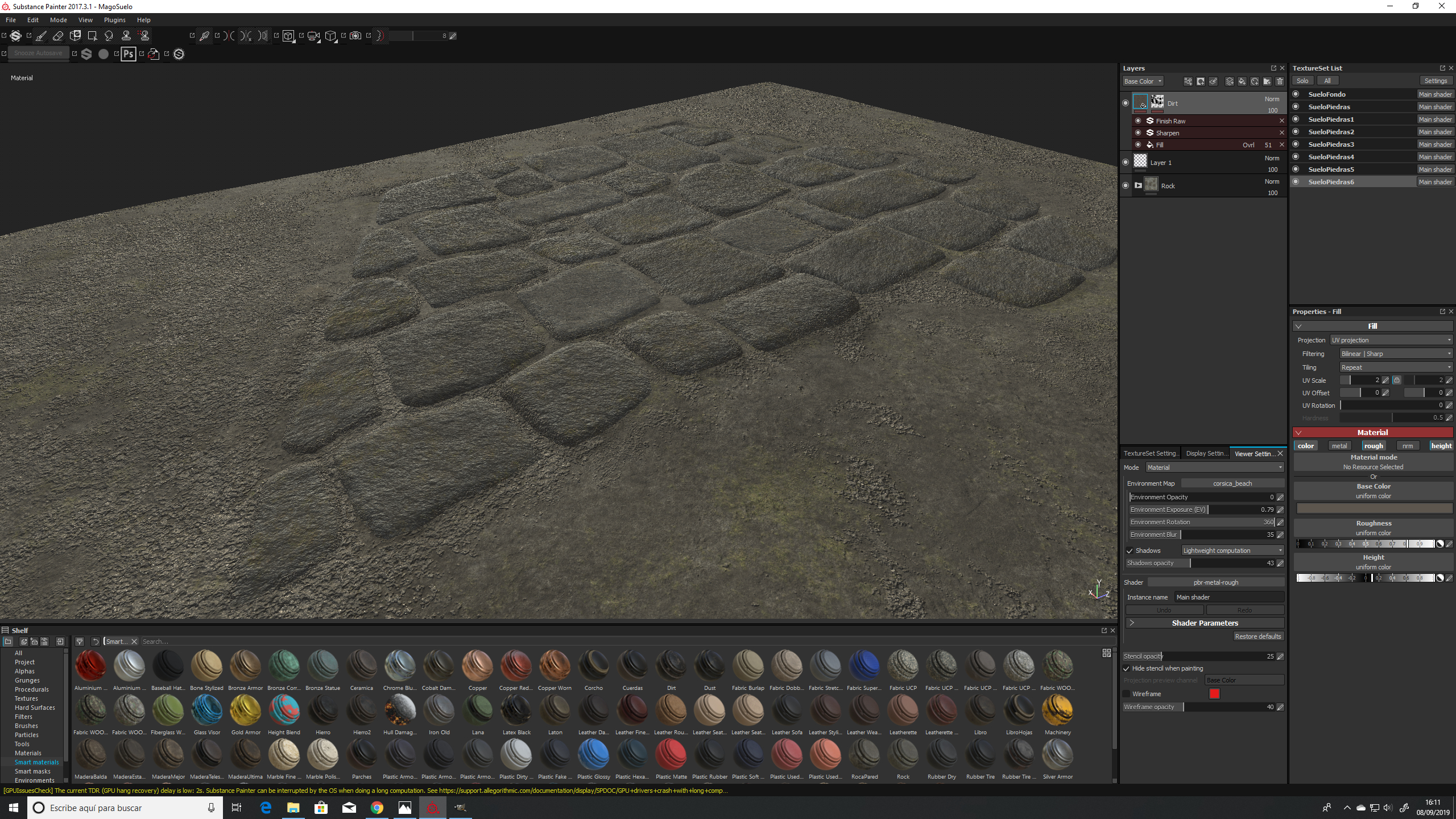Select the Paint brush tool
This screenshot has height=819, width=1456.
[x=42, y=36]
